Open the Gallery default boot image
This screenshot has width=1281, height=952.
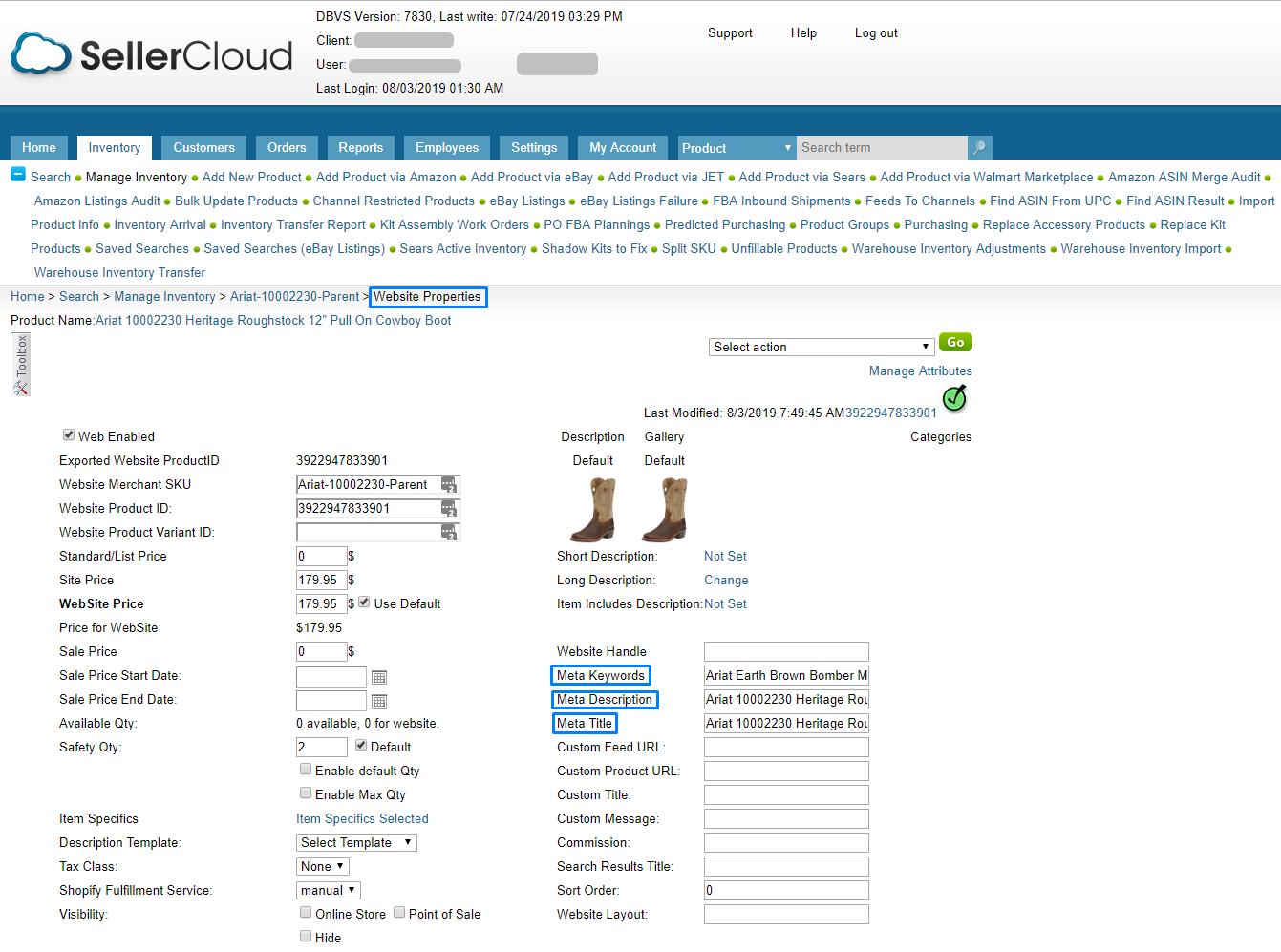pos(665,509)
